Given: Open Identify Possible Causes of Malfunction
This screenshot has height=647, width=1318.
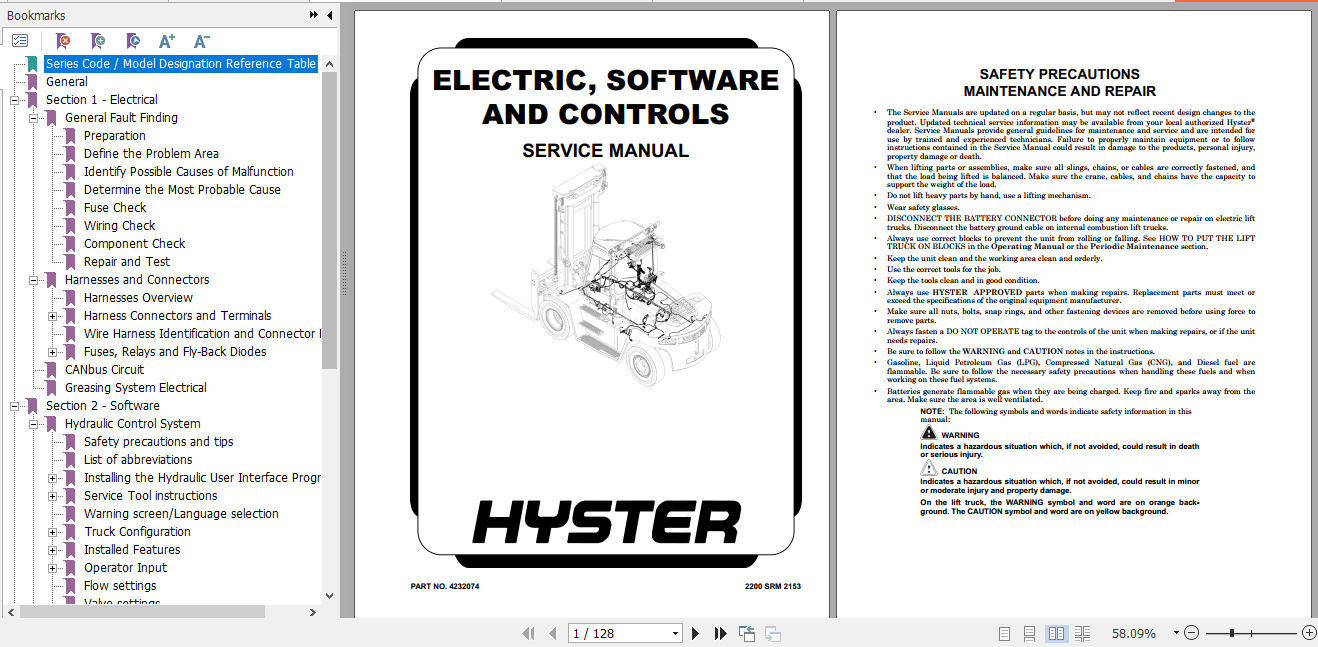Looking at the screenshot, I should (x=189, y=172).
